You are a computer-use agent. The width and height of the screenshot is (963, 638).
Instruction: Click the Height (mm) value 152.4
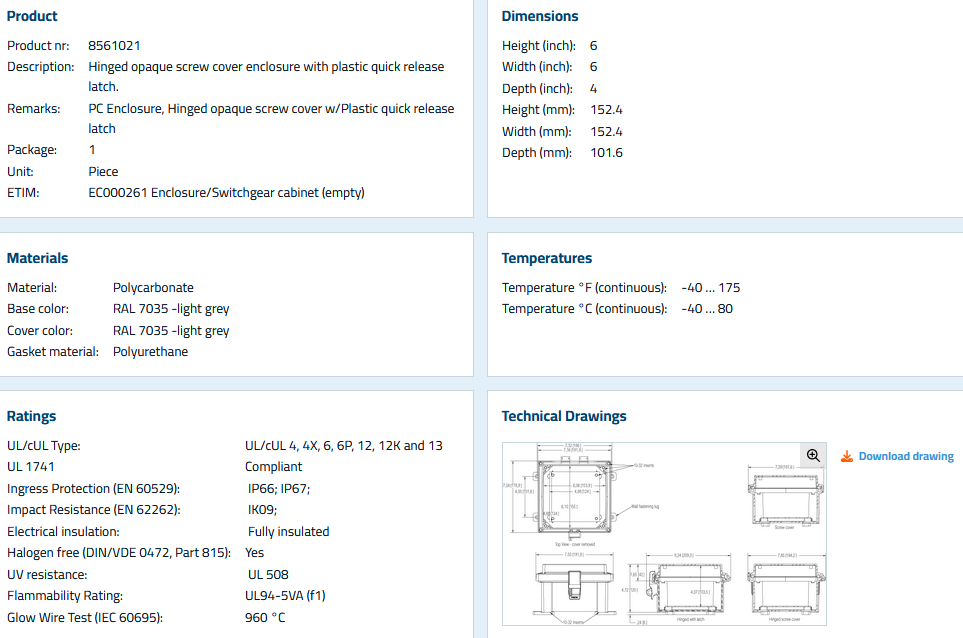(x=606, y=110)
